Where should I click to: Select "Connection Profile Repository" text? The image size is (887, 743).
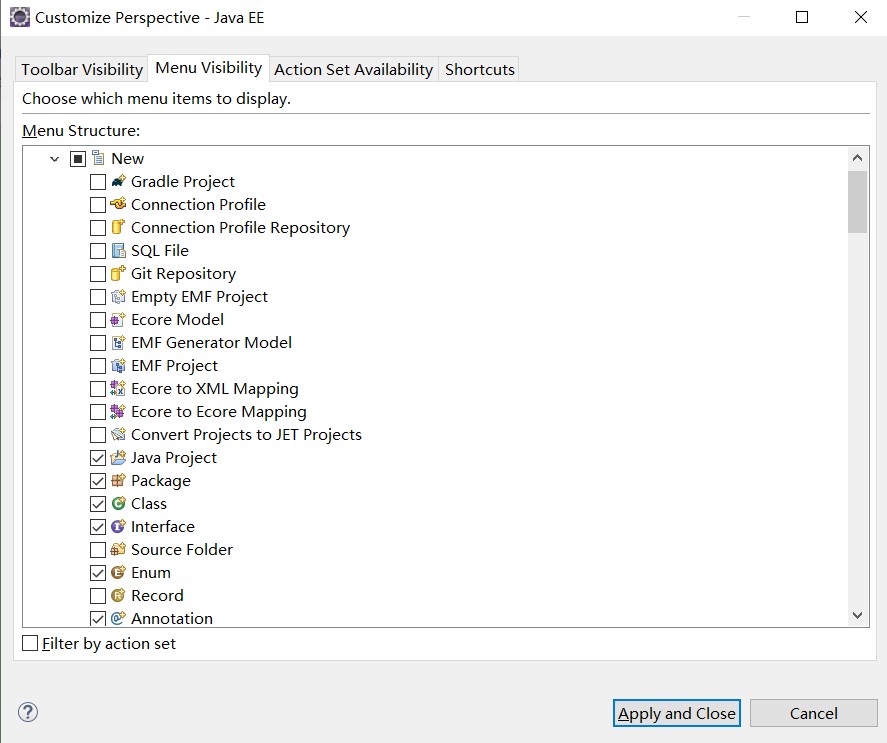pyautogui.click(x=240, y=227)
